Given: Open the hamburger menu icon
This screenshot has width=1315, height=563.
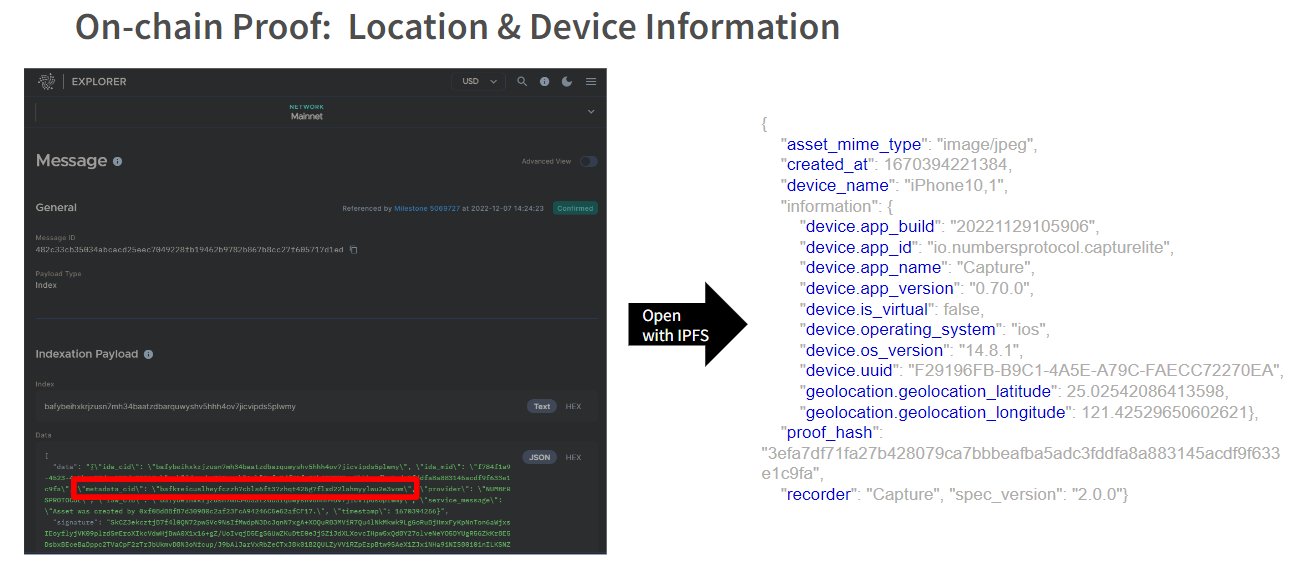Looking at the screenshot, I should [x=591, y=81].
